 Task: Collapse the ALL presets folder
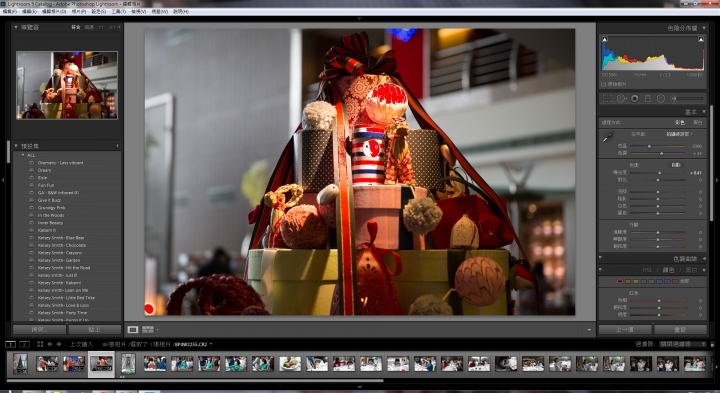pos(23,155)
